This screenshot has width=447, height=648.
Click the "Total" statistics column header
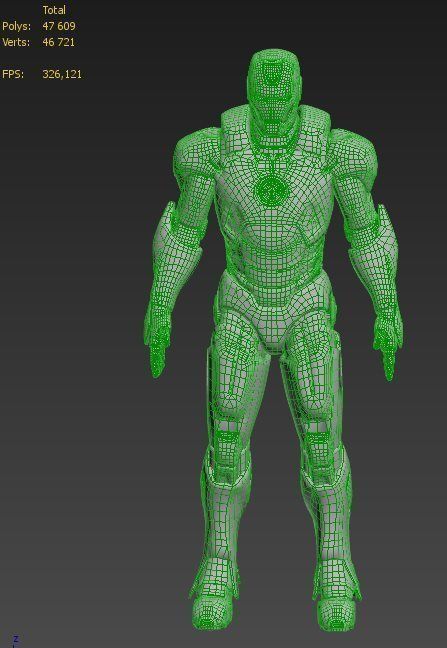54,10
